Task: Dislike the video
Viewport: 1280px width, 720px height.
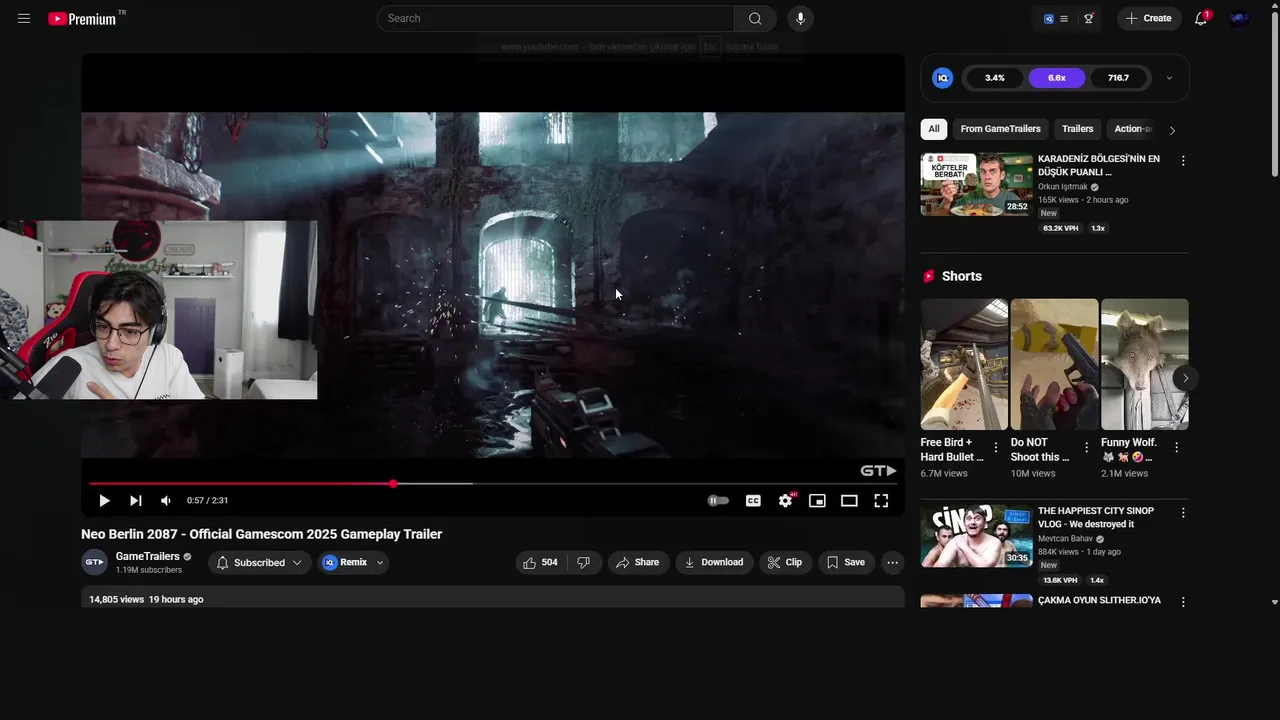Action: 584,562
